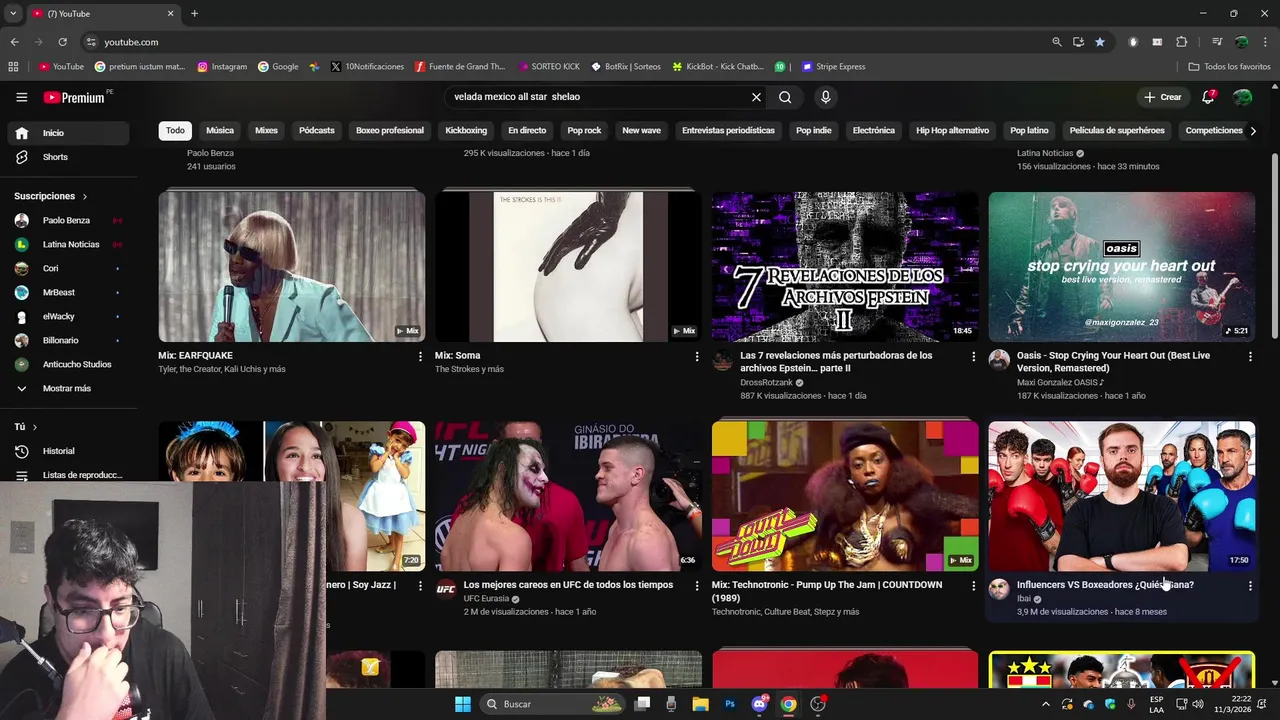Open Latina Noticias subscription

click(x=68, y=244)
